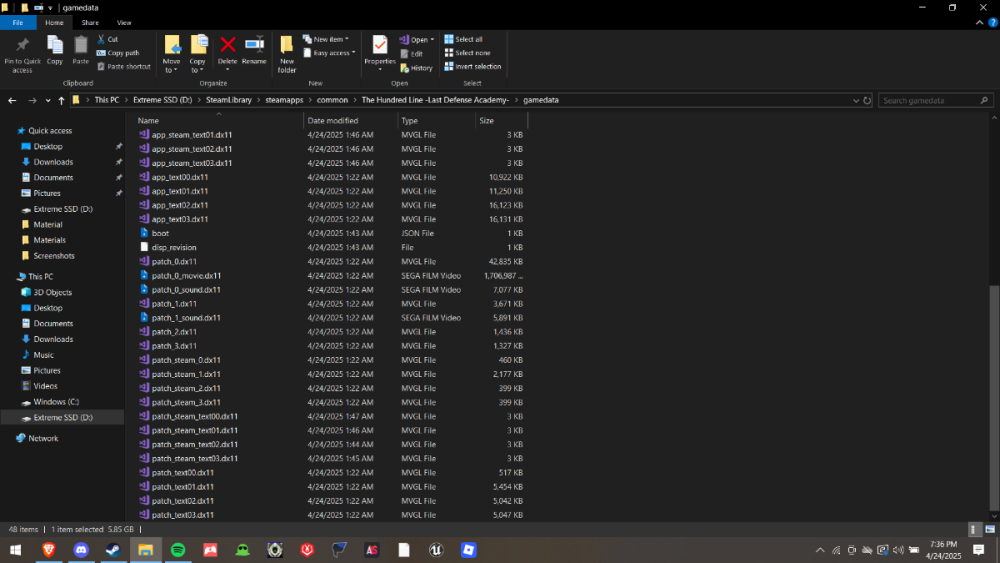Refresh the gamedata folder view
The width and height of the screenshot is (1000, 563).
click(867, 100)
